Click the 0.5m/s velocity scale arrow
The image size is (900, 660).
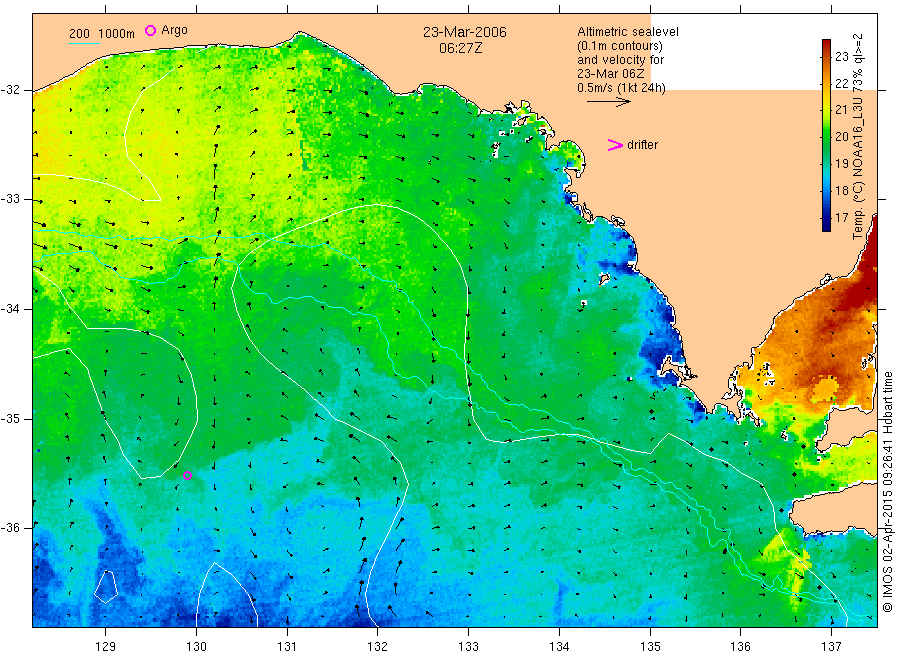(x=608, y=102)
